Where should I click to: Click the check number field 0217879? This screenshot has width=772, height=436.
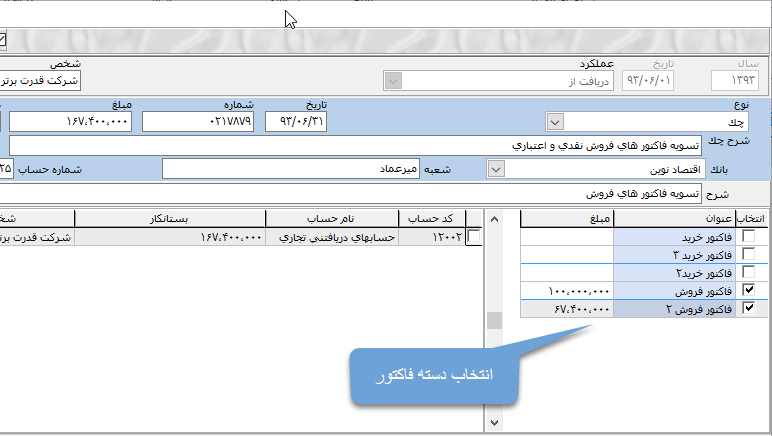198,122
